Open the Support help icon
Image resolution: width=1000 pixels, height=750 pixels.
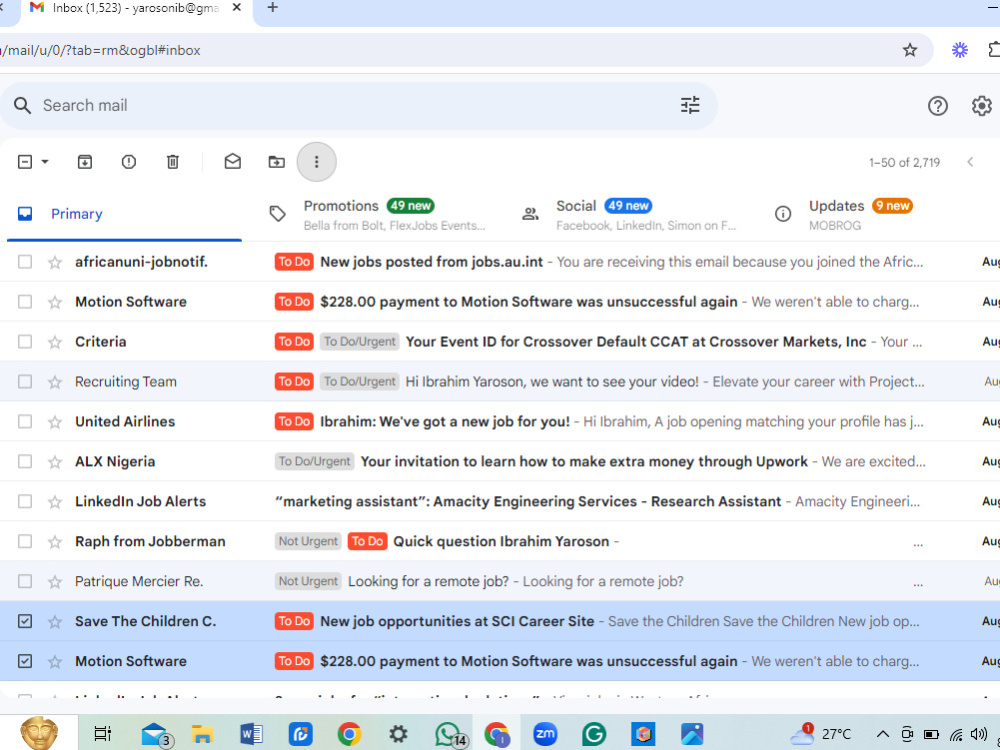click(938, 106)
